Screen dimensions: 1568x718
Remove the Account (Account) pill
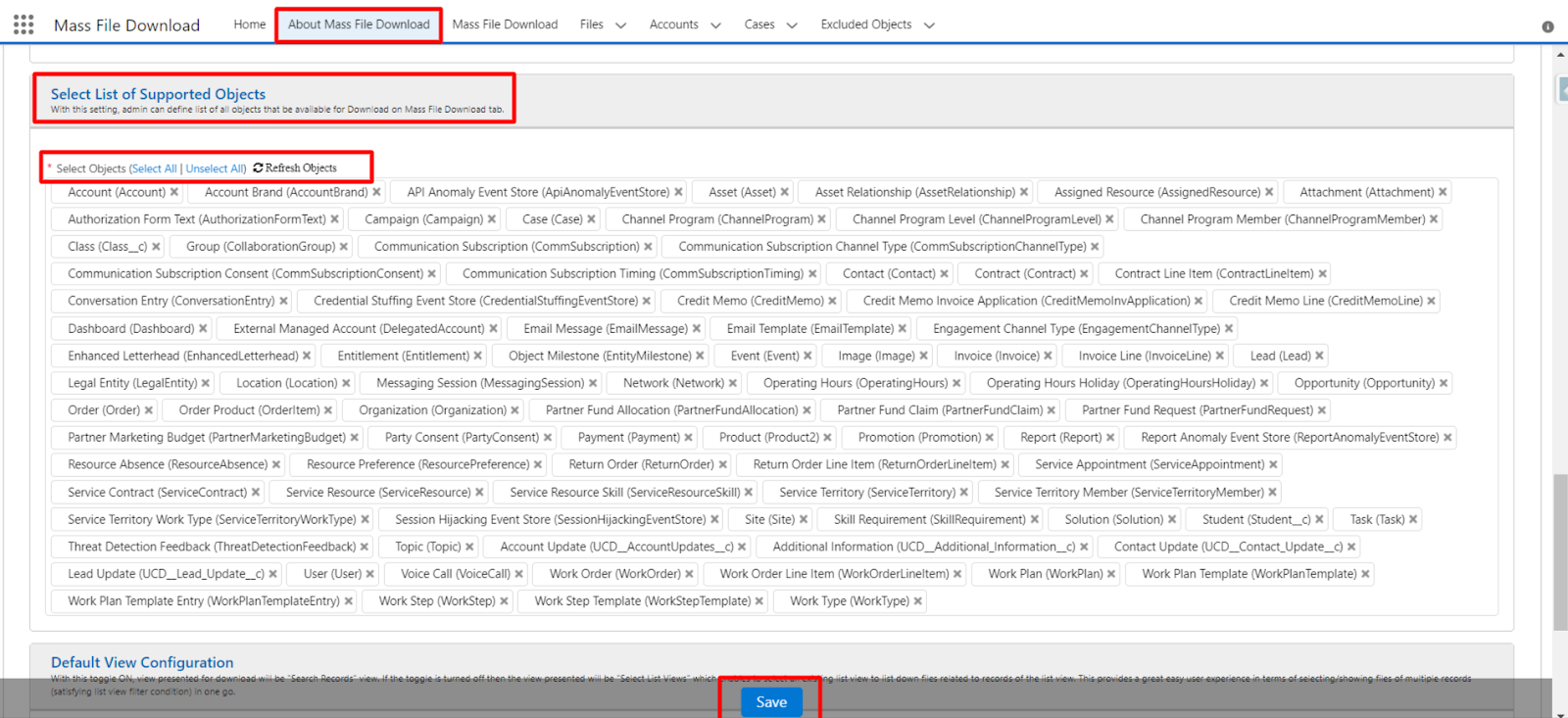(174, 193)
